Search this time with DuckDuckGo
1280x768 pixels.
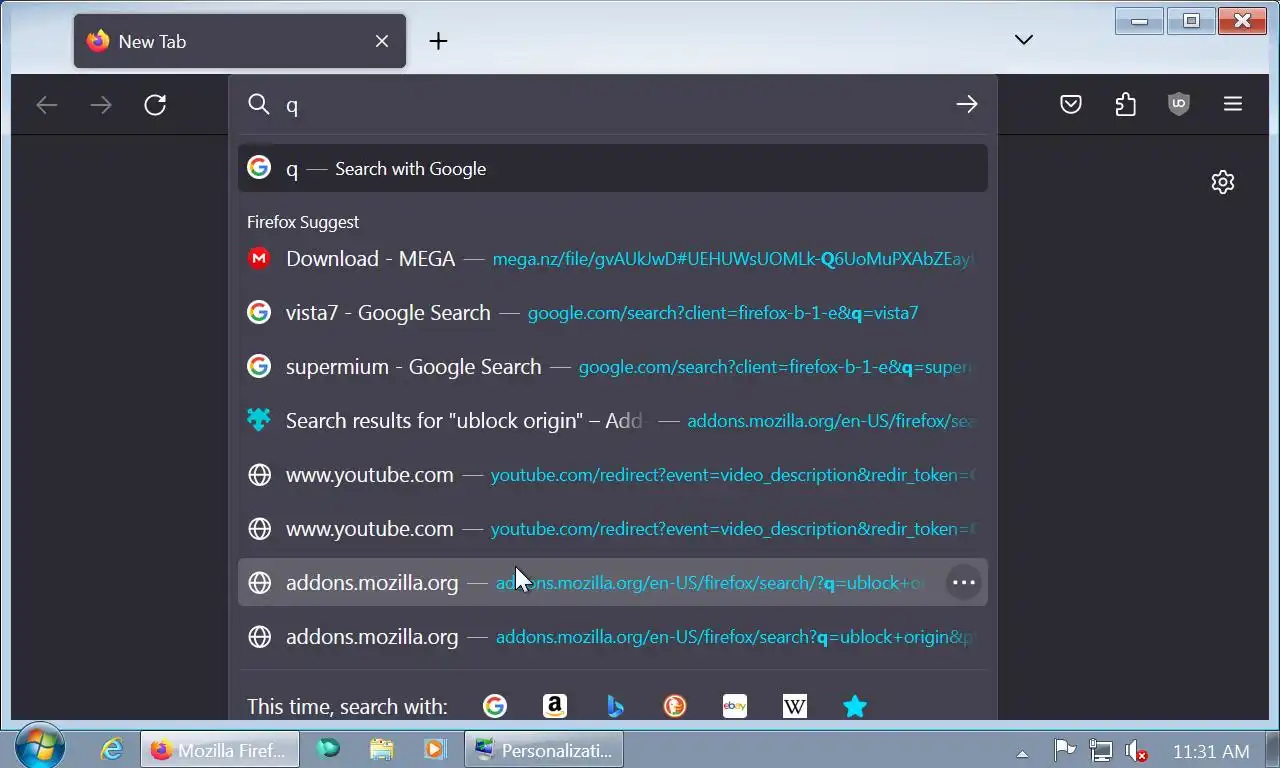point(675,706)
